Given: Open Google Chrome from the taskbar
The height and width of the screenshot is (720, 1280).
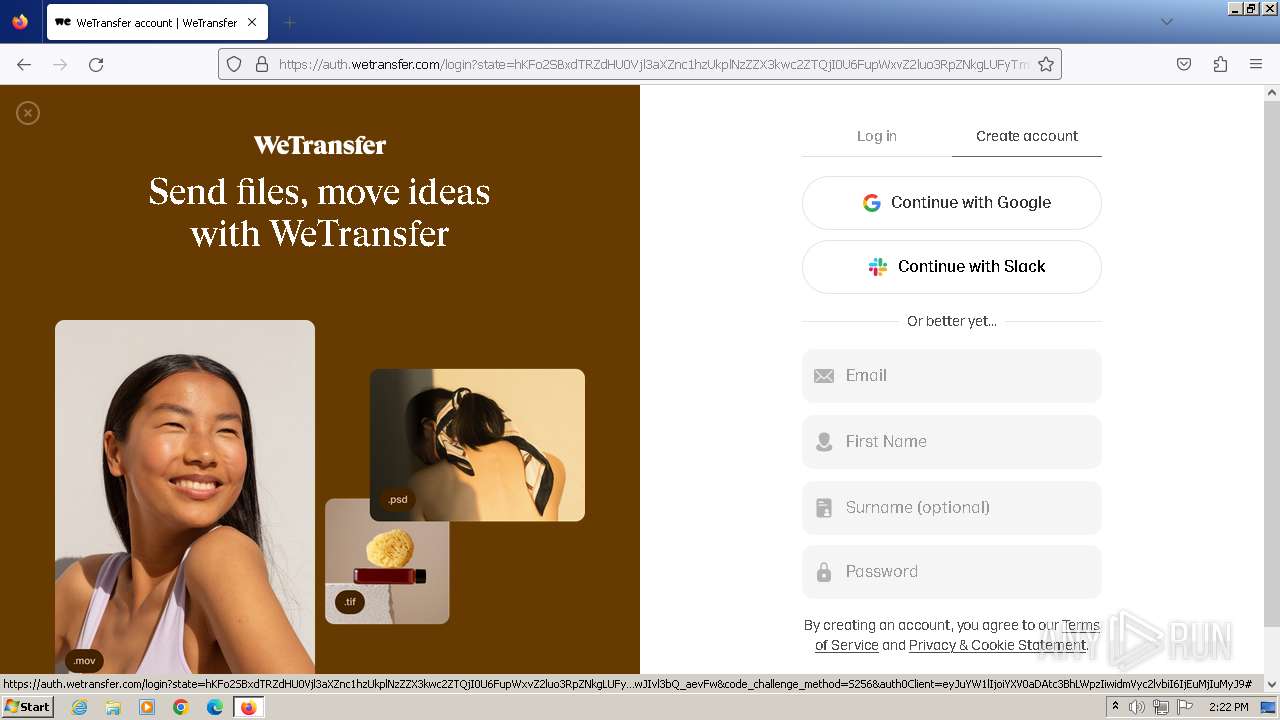Looking at the screenshot, I should [181, 707].
